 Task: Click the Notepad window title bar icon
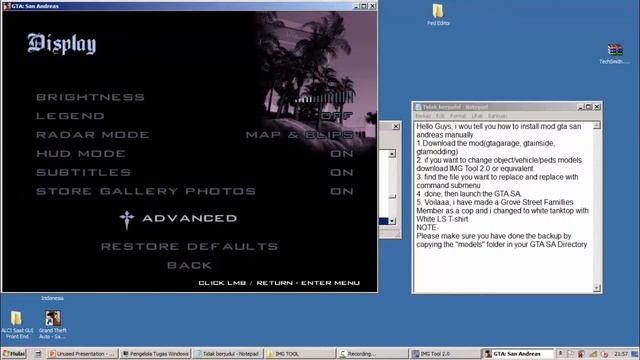point(418,107)
